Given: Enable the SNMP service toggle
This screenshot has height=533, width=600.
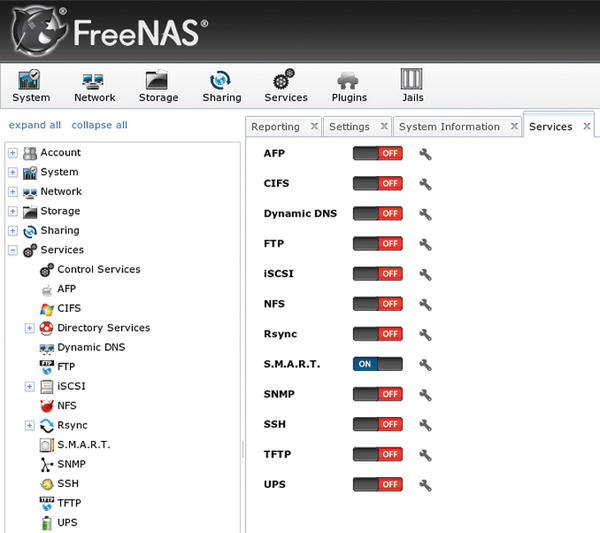Looking at the screenshot, I should (377, 394).
